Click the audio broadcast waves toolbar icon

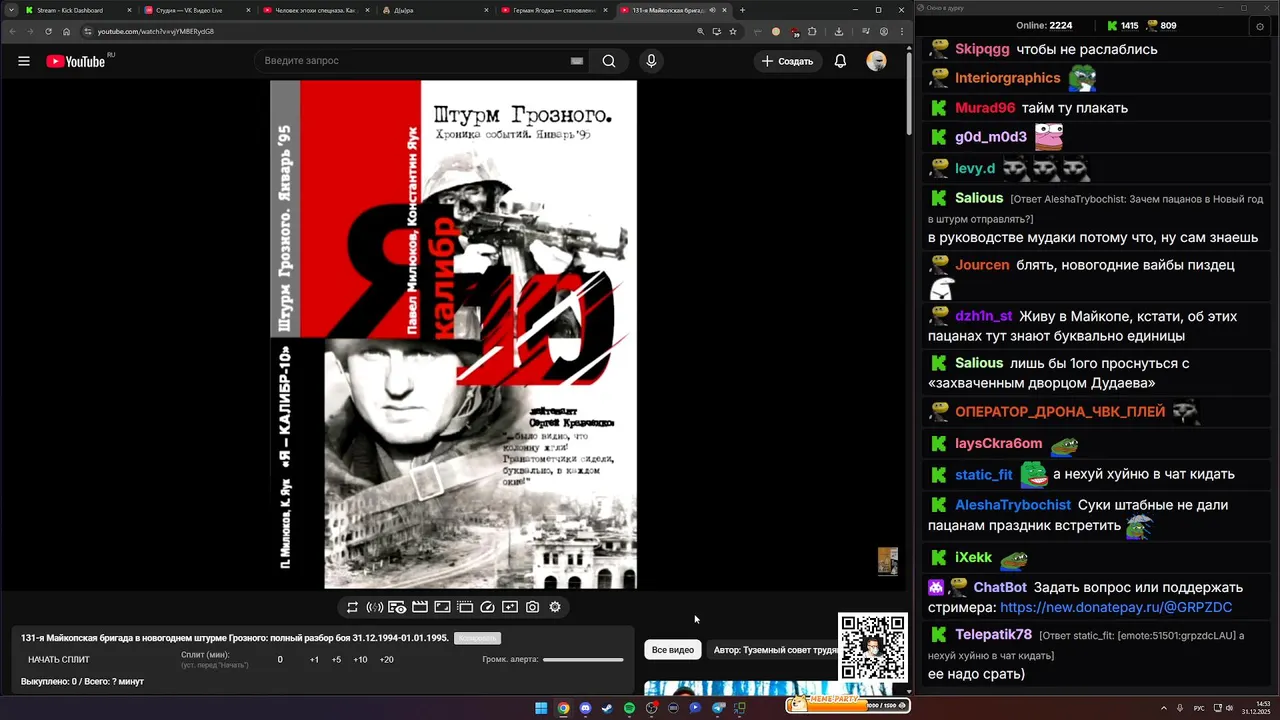[x=375, y=607]
